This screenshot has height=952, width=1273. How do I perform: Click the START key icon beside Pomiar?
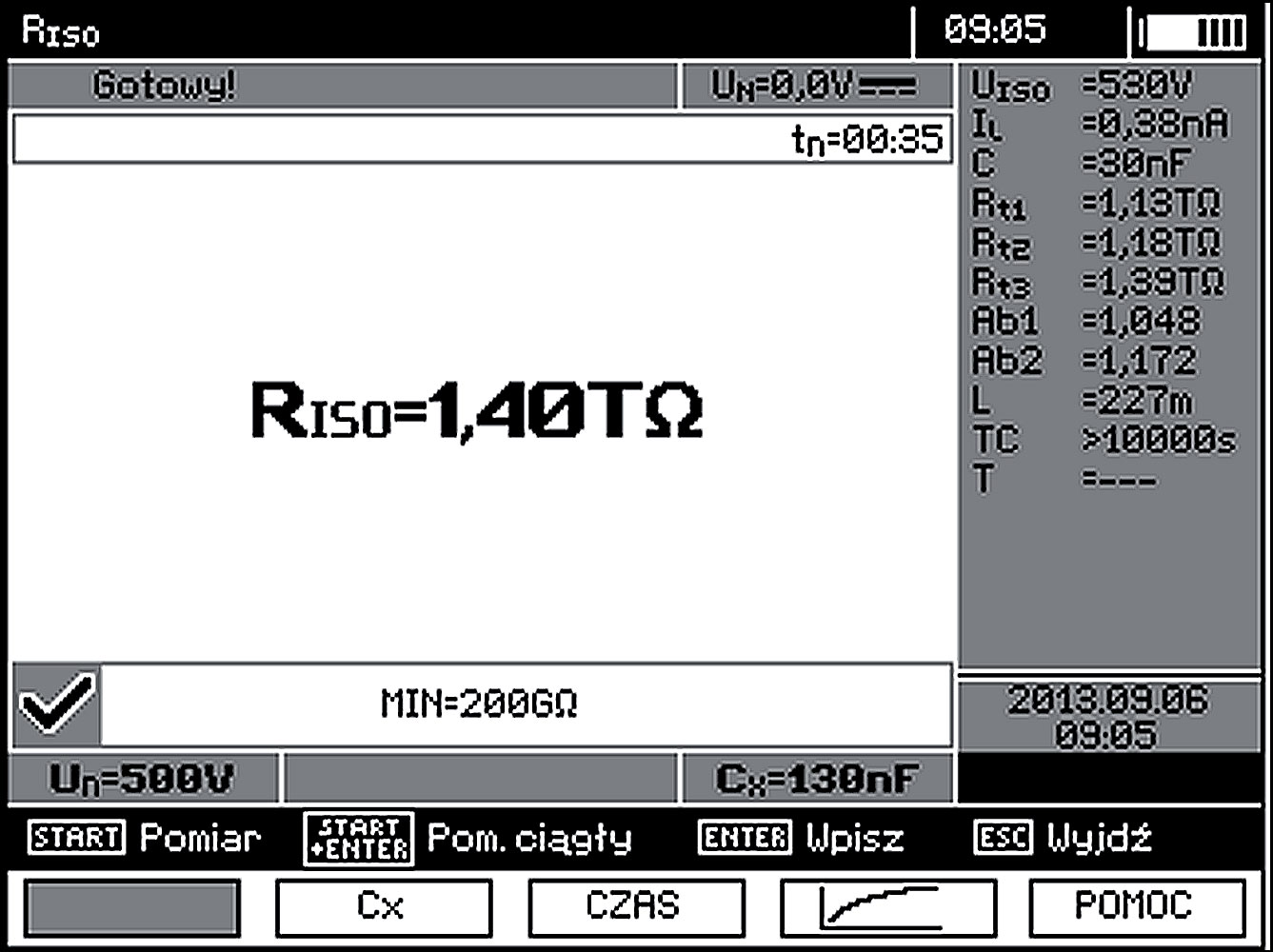(x=77, y=838)
